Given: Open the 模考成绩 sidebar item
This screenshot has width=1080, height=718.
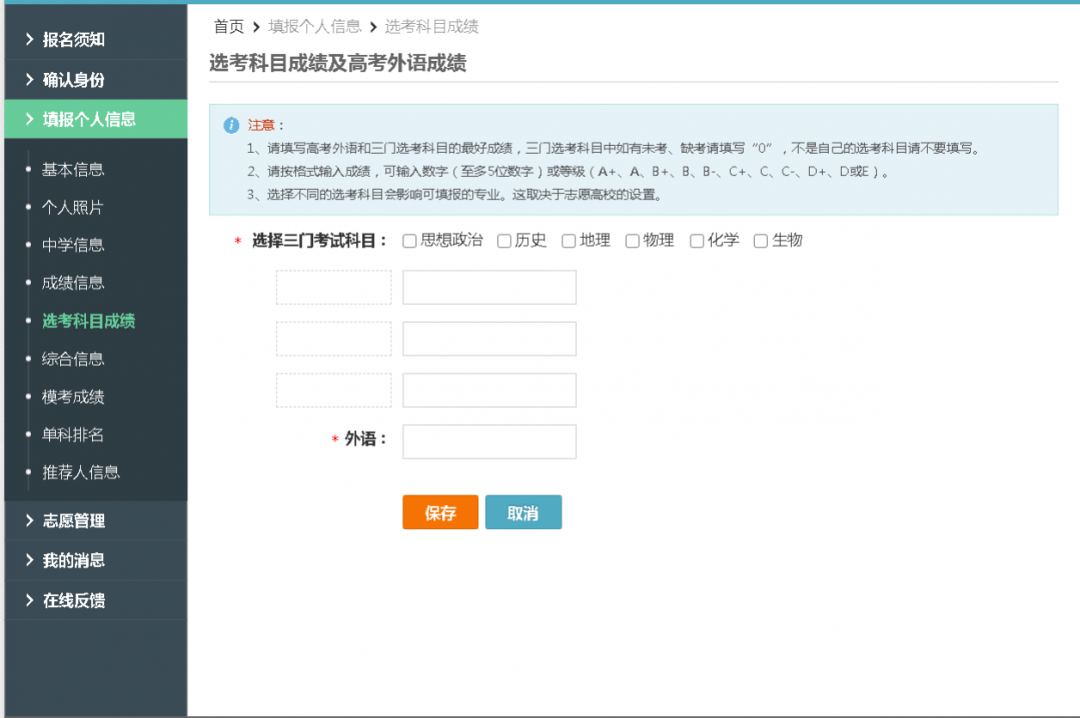Looking at the screenshot, I should tap(73, 397).
